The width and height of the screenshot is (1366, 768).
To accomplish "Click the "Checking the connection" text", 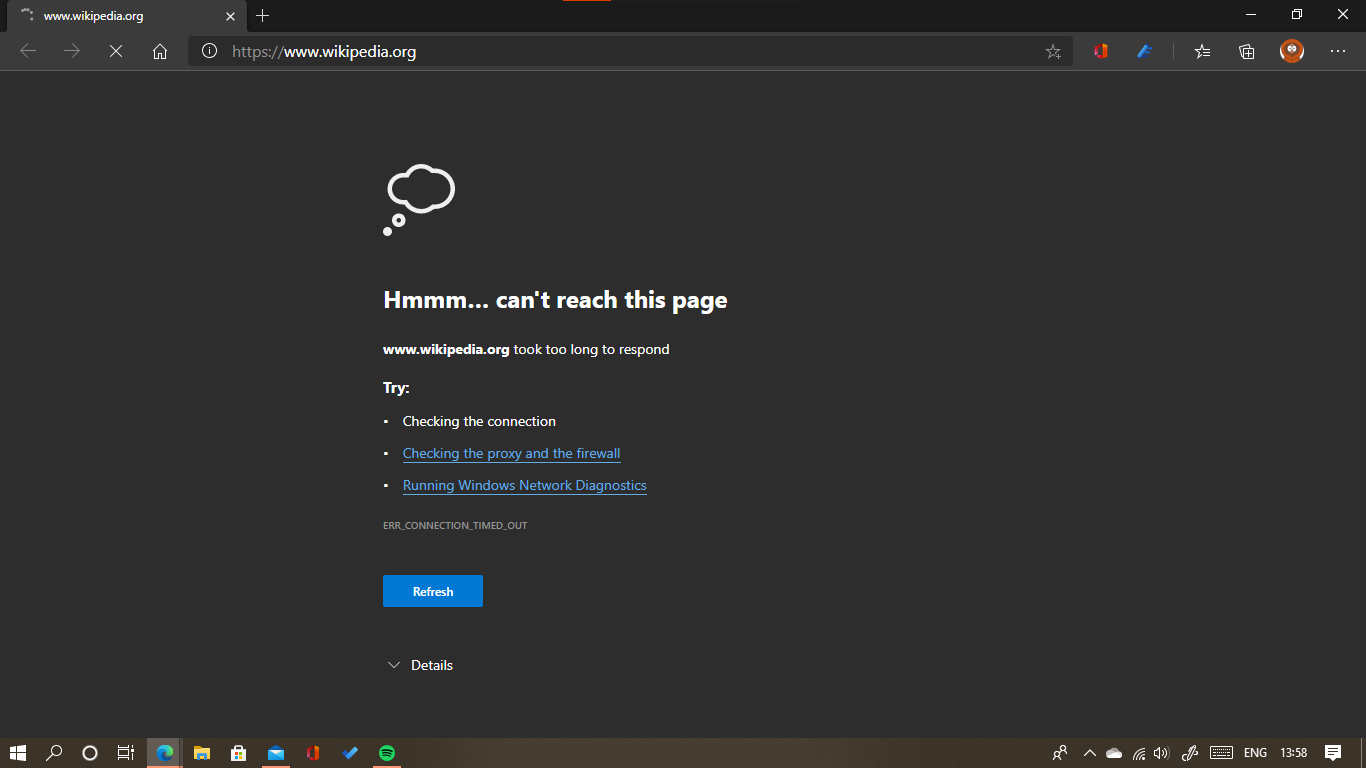I will point(479,421).
